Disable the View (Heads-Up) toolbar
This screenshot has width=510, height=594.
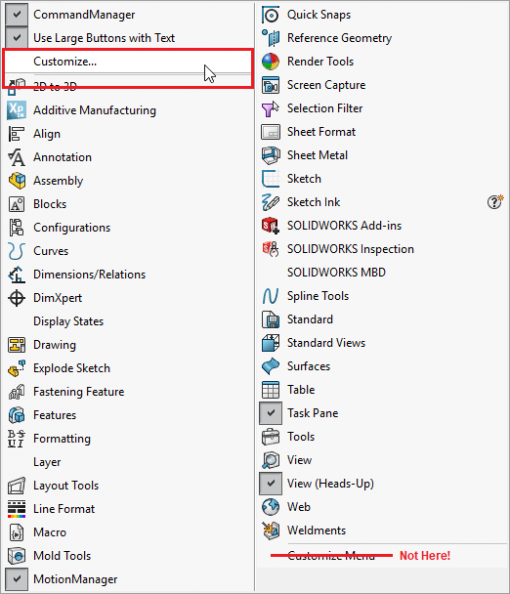[271, 483]
